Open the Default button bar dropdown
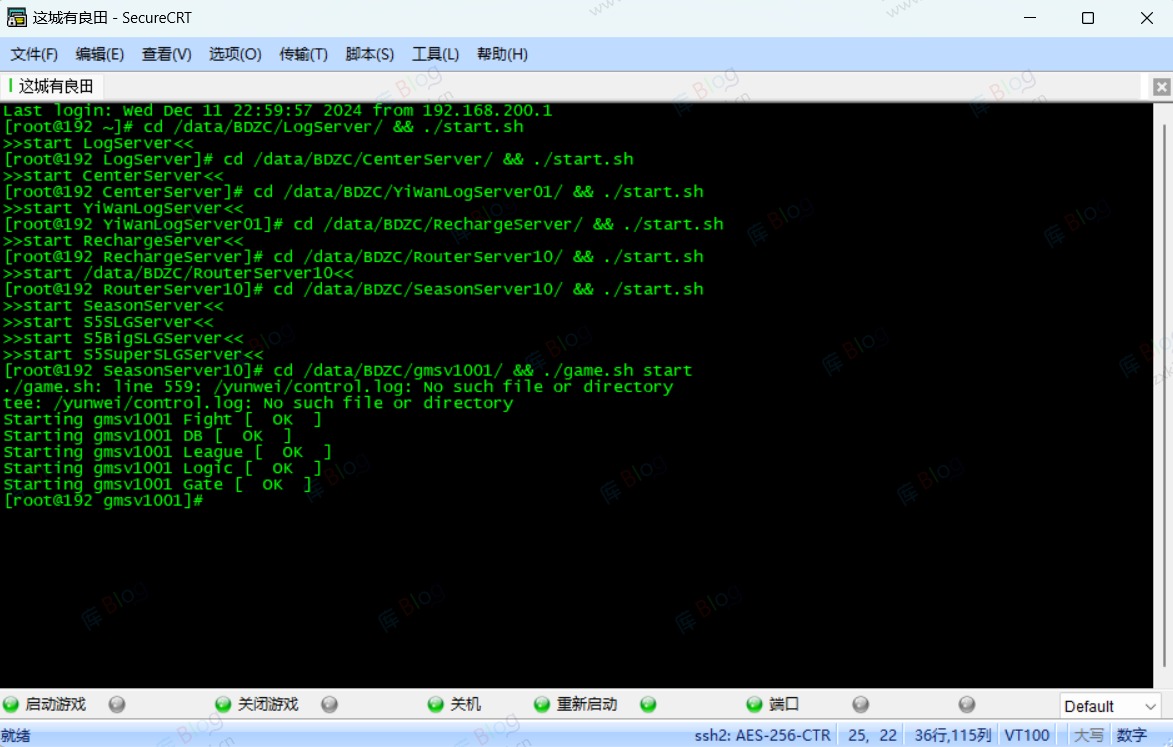Viewport: 1173px width, 747px height. tap(1110, 706)
